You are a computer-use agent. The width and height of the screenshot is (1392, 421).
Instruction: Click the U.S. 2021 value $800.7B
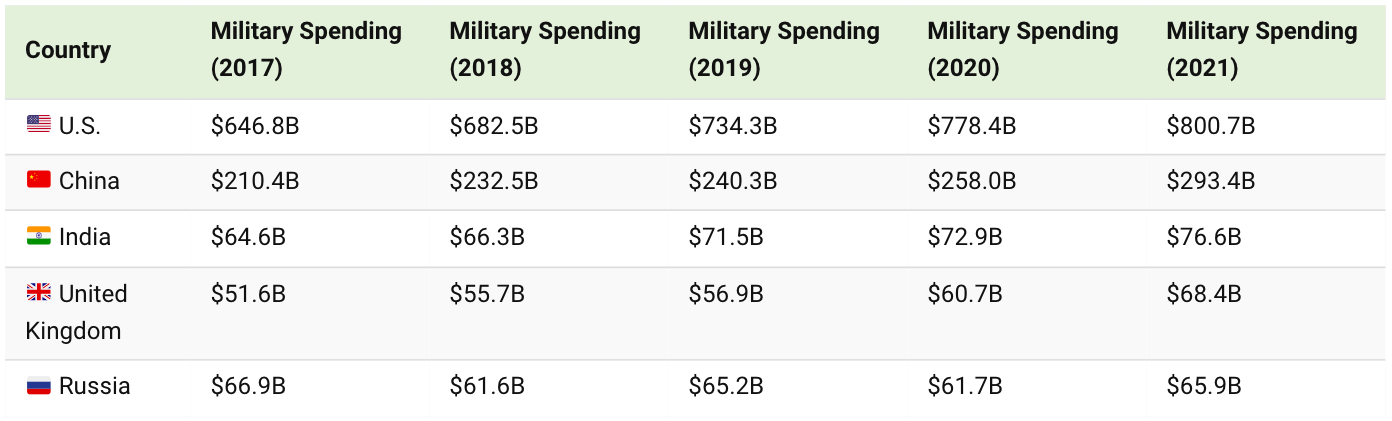tap(1210, 126)
